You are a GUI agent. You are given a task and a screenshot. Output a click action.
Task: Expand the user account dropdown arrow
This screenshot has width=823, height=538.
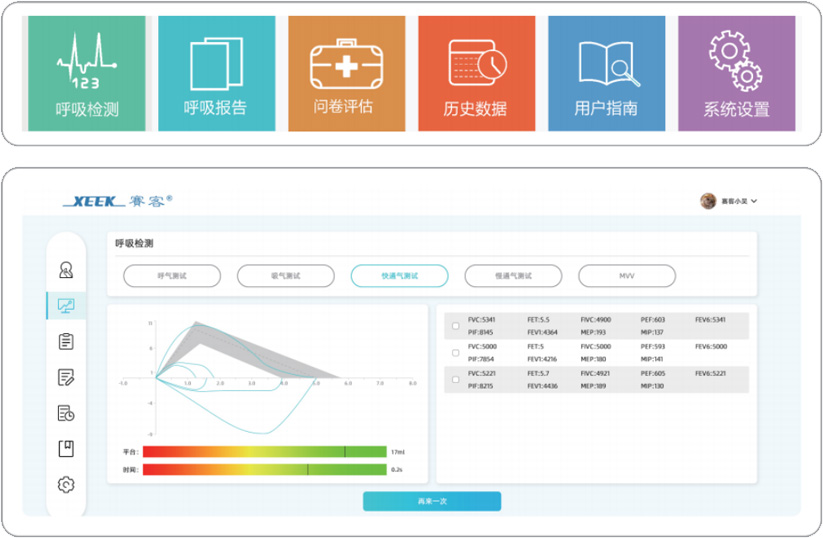pyautogui.click(x=754, y=201)
